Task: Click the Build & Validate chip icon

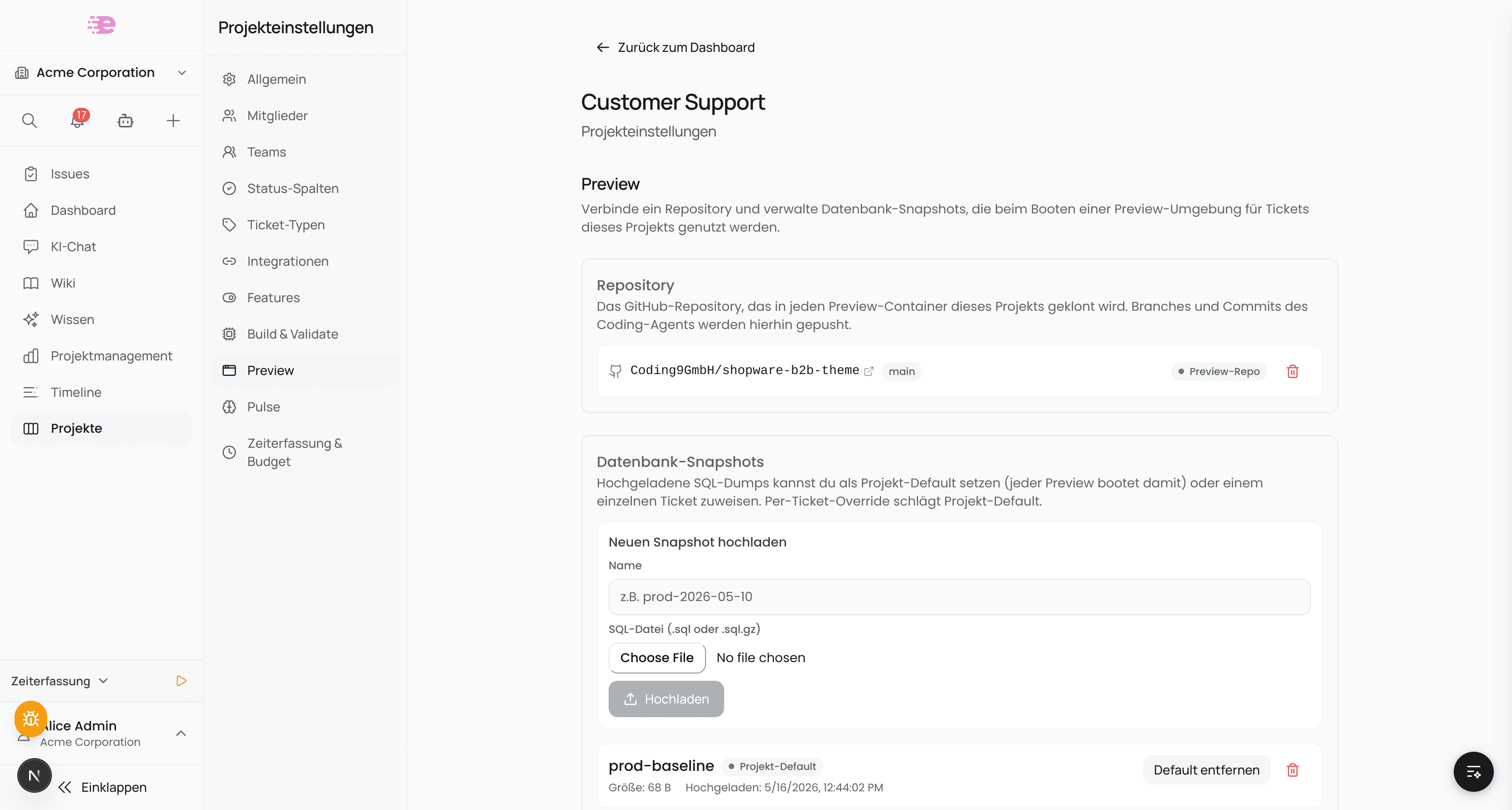Action: coord(230,334)
